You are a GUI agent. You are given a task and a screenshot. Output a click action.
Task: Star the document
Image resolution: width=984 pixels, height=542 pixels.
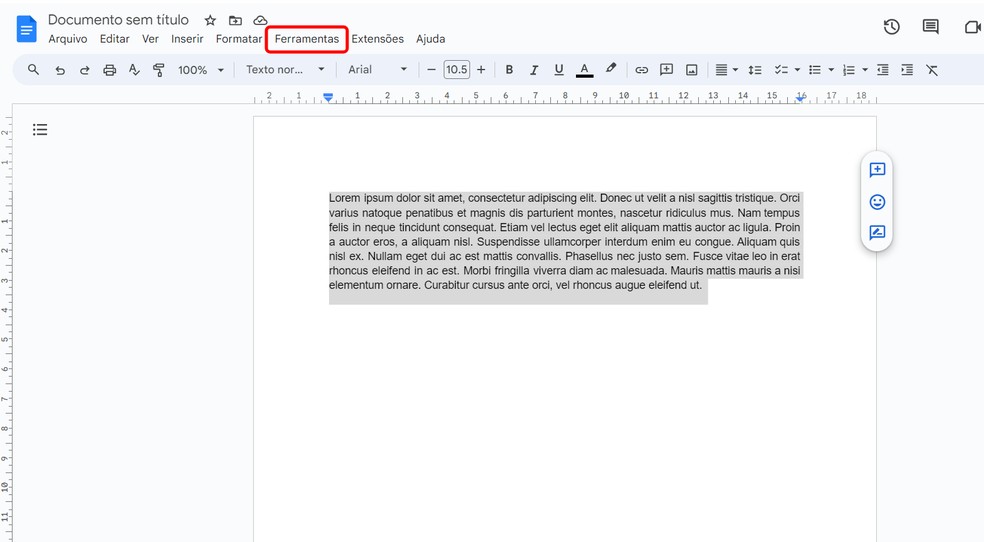210,21
